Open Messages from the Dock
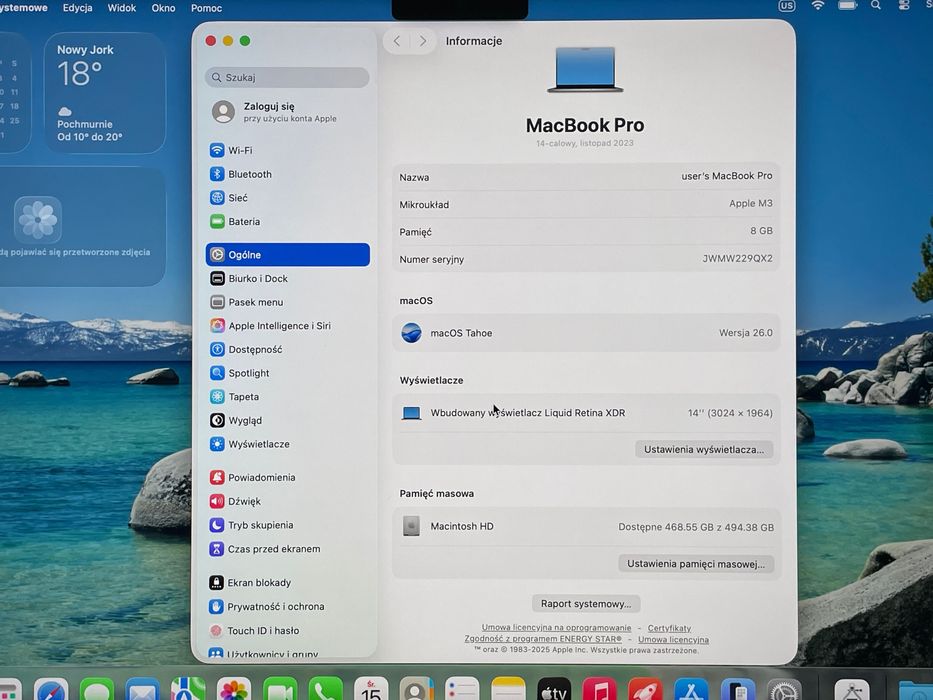The height and width of the screenshot is (700, 933). pos(96,690)
